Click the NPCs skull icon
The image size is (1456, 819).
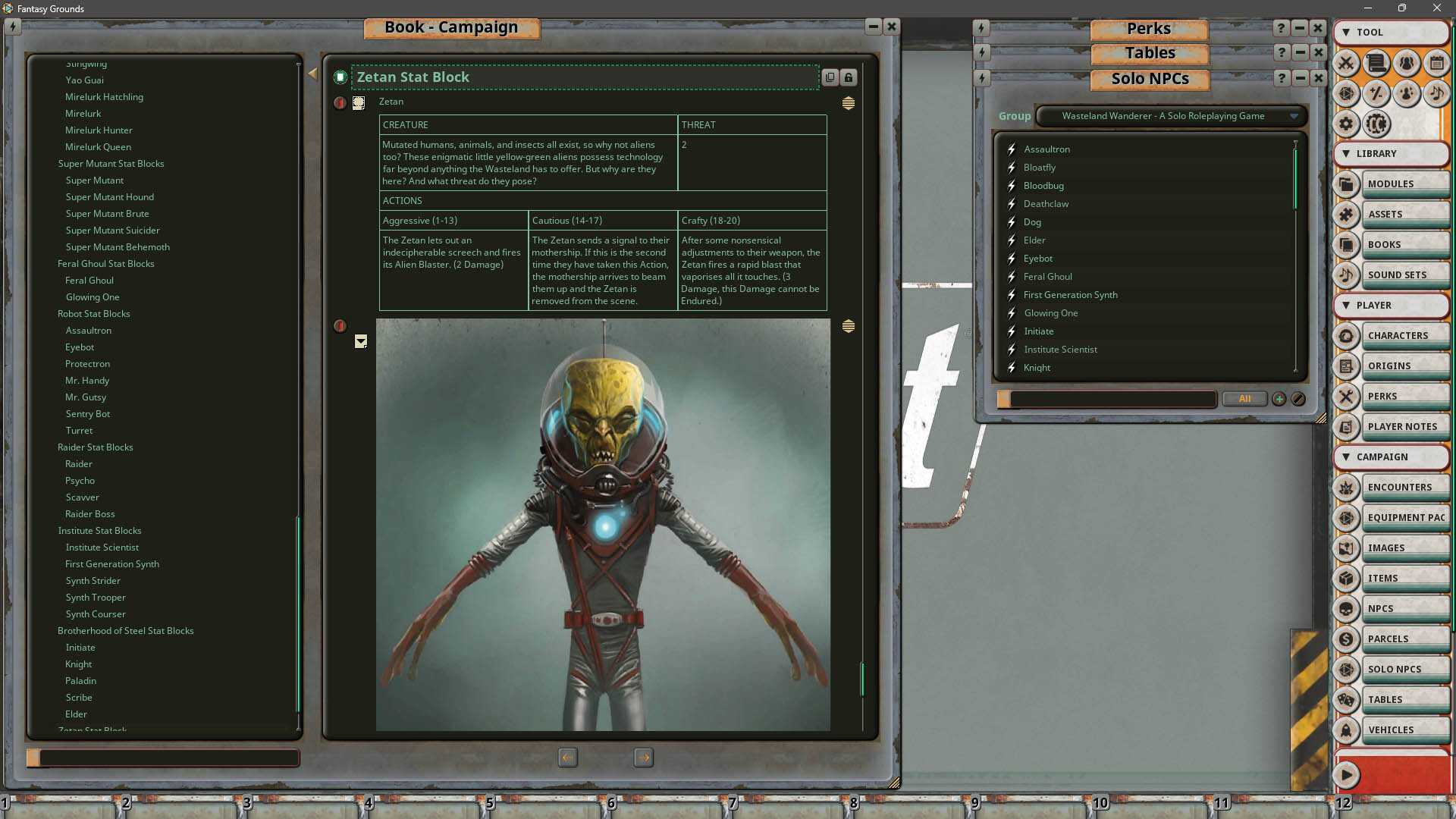[1346, 609]
